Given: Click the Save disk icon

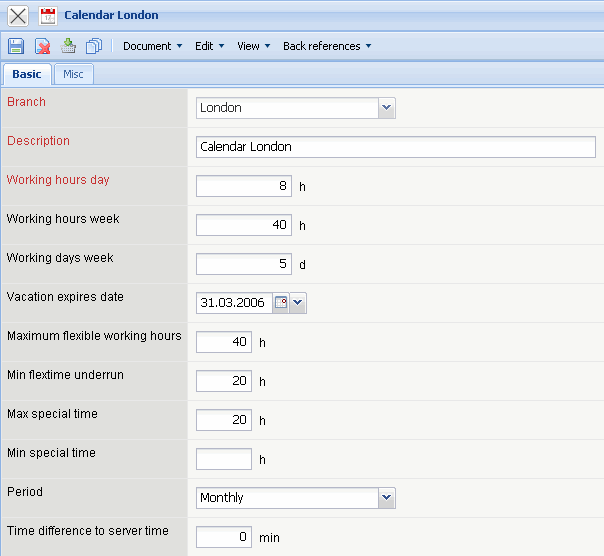Looking at the screenshot, I should coord(16,46).
